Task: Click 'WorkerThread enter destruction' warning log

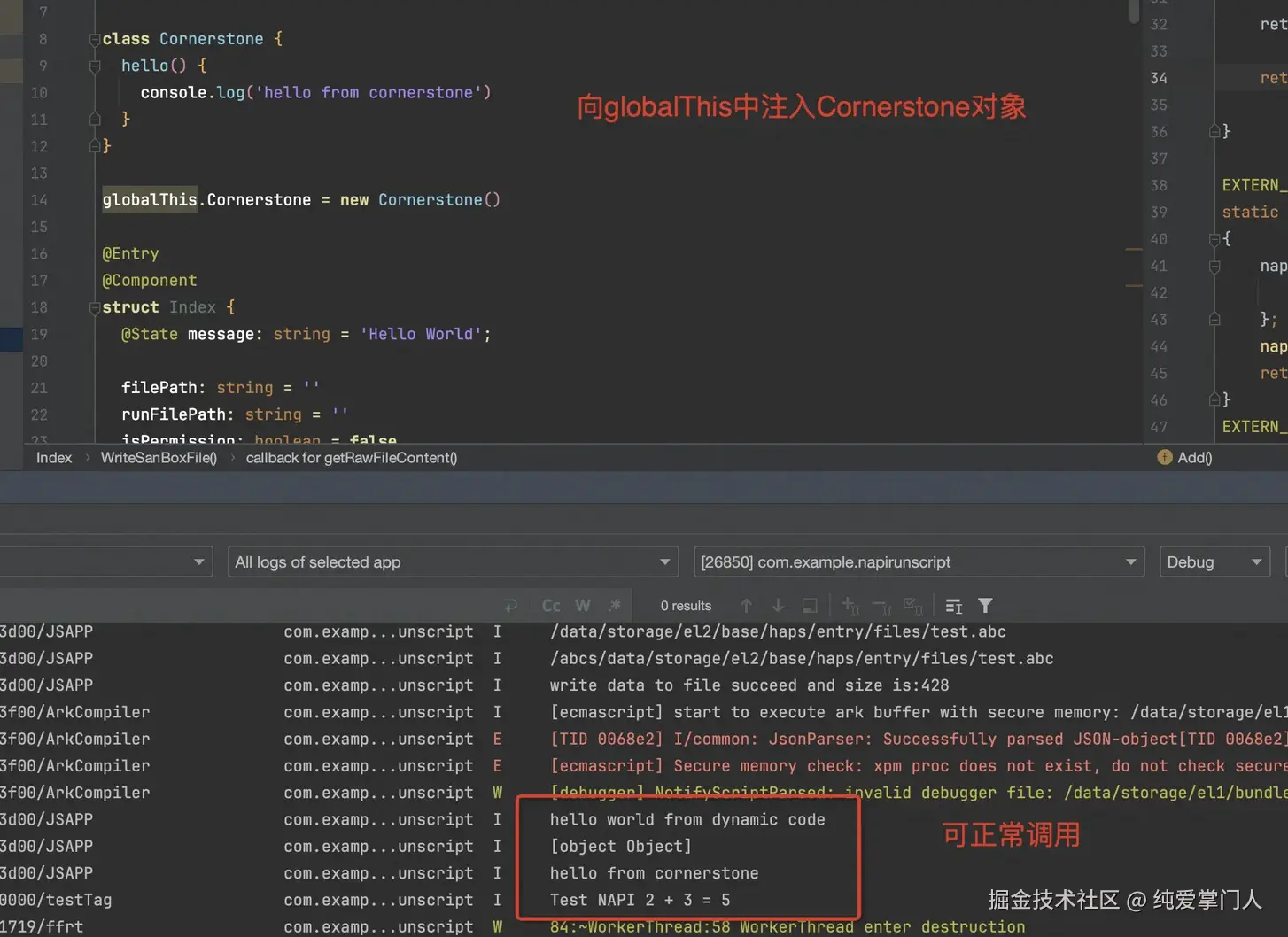Action: (788, 926)
